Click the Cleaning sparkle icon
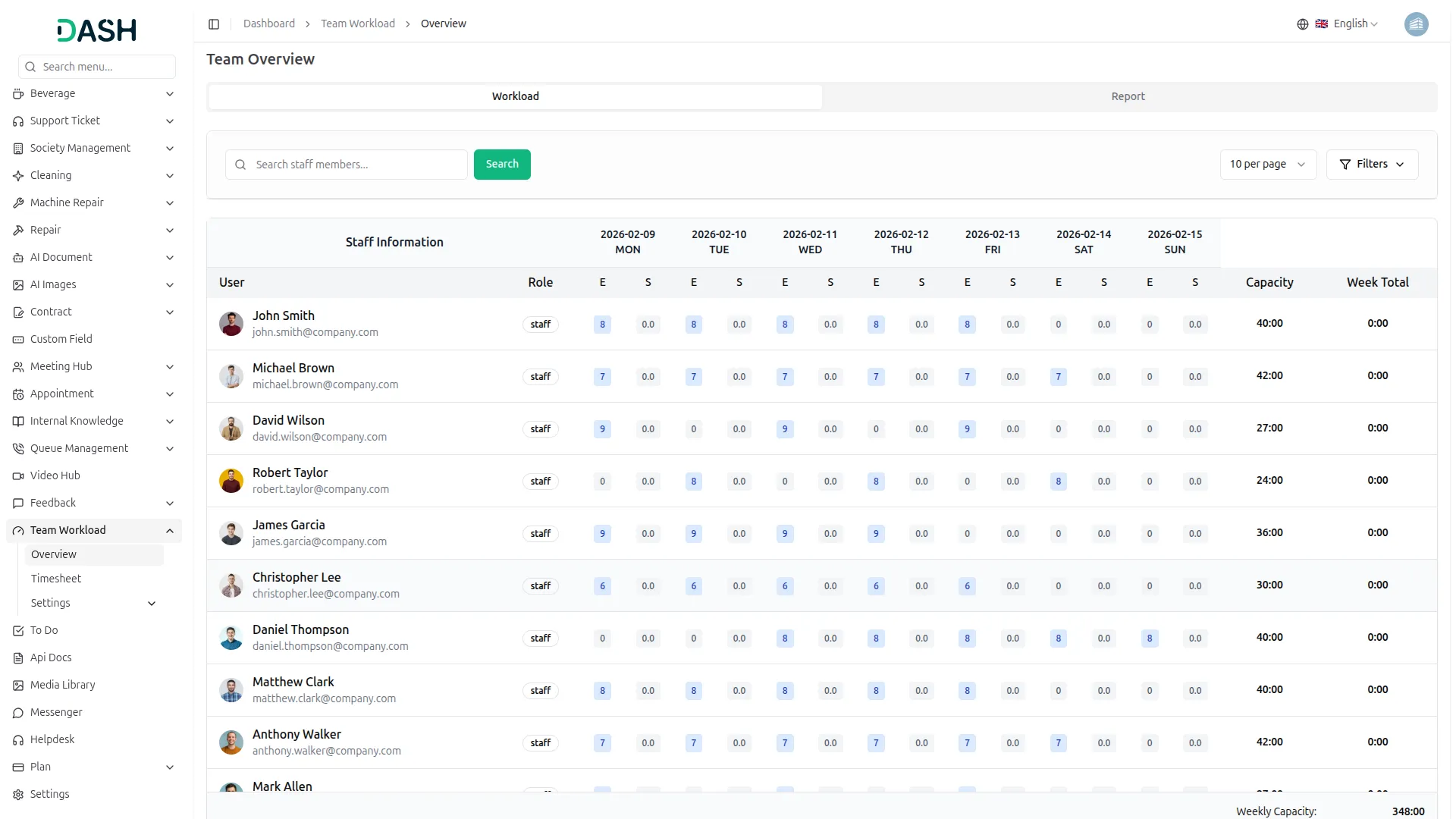The width and height of the screenshot is (1456, 819). point(18,176)
